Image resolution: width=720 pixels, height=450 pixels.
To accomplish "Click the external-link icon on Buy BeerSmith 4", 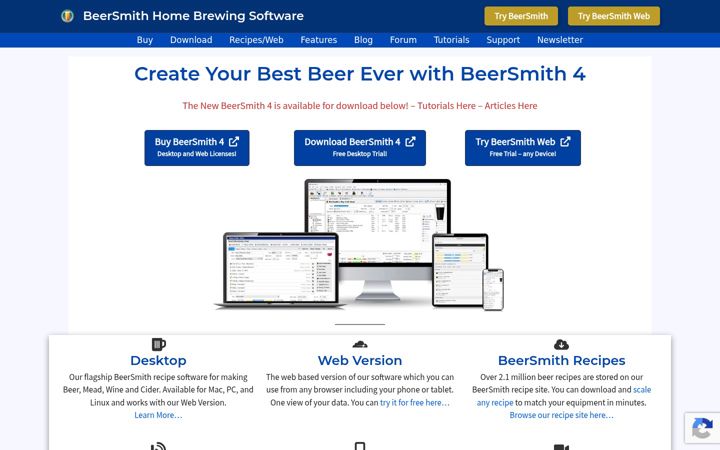I will pyautogui.click(x=234, y=141).
